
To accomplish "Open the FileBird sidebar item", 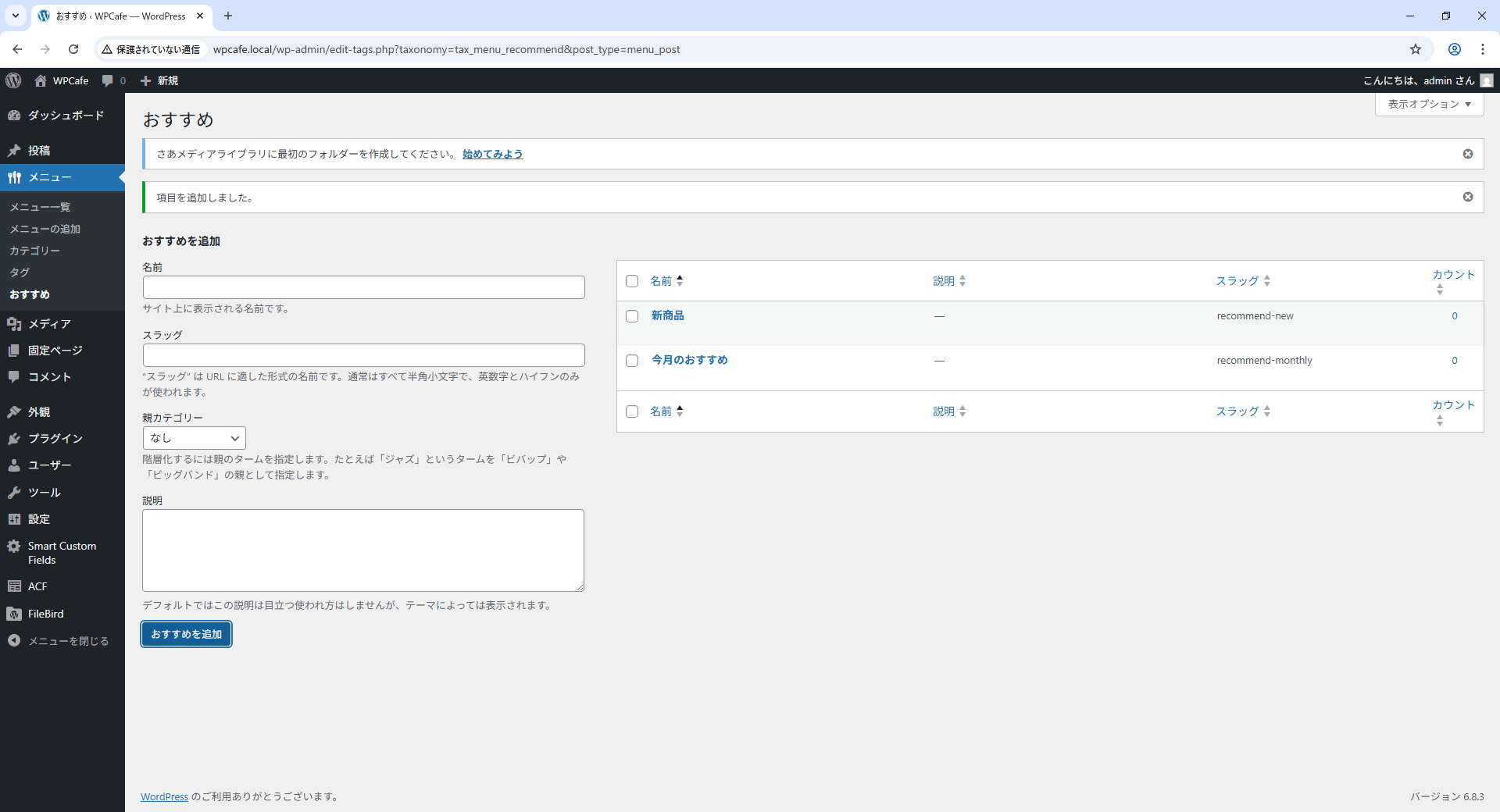I will tap(45, 614).
